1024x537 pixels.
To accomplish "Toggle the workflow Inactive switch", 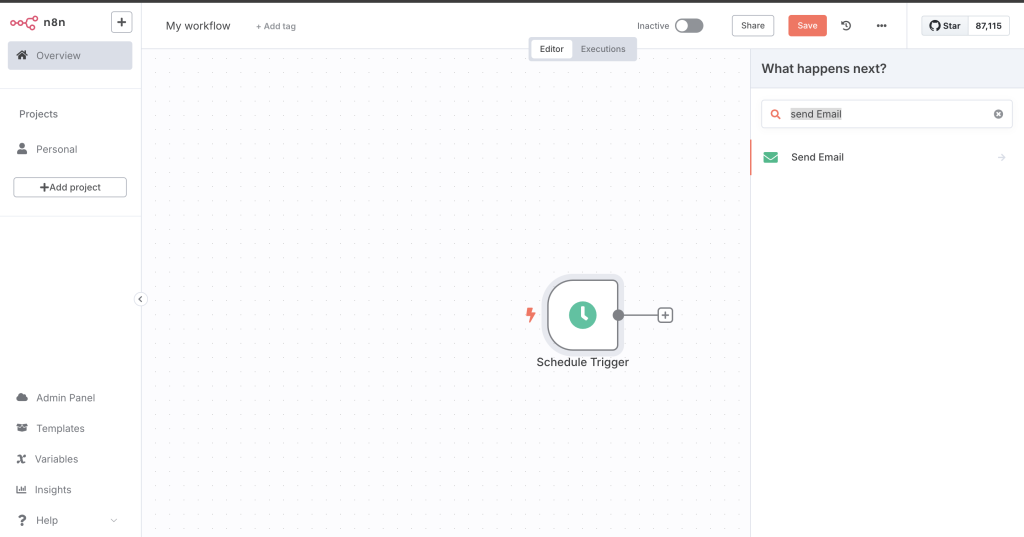I will 688,26.
